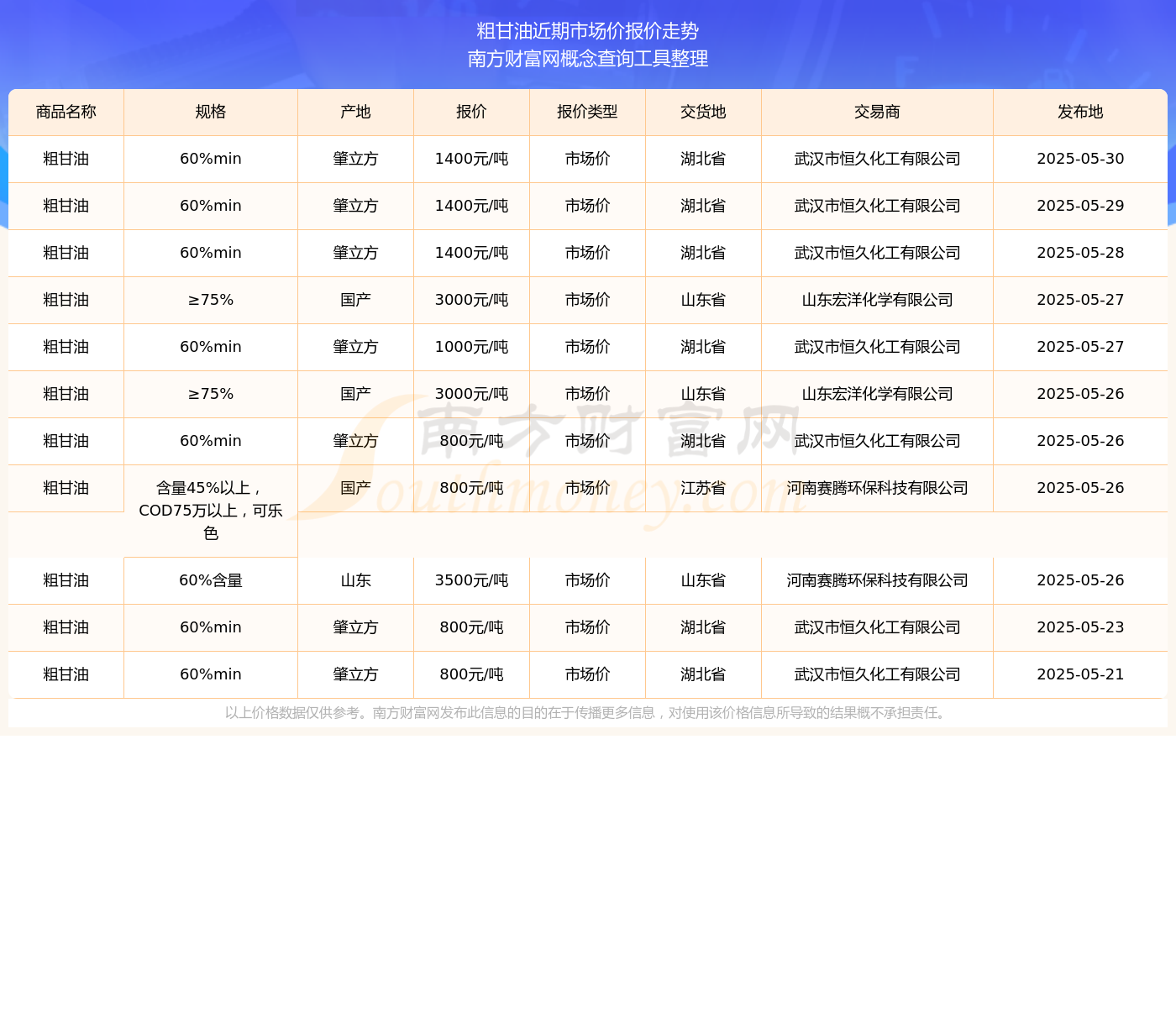Click the date 2025-05-29

(1080, 206)
